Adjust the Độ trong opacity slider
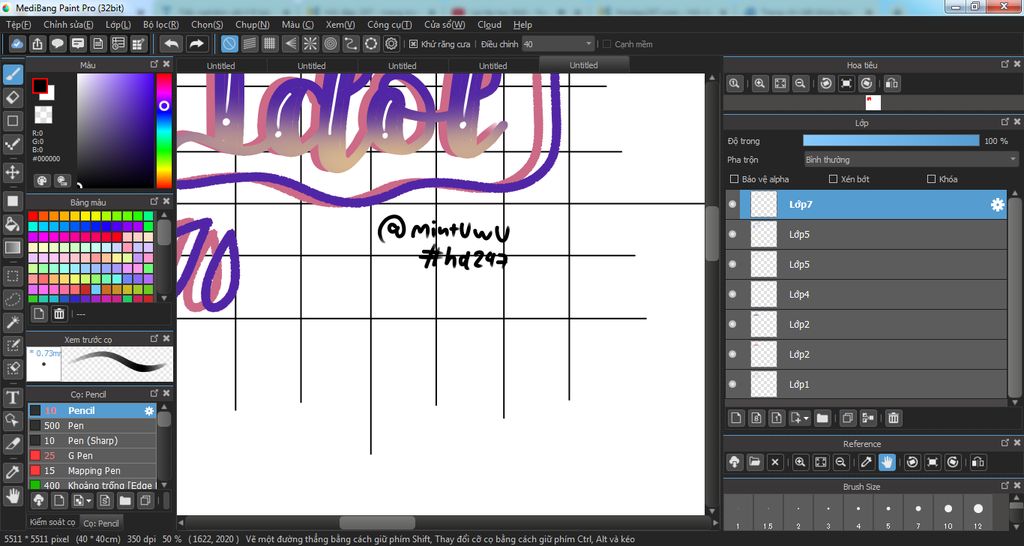 [891, 140]
